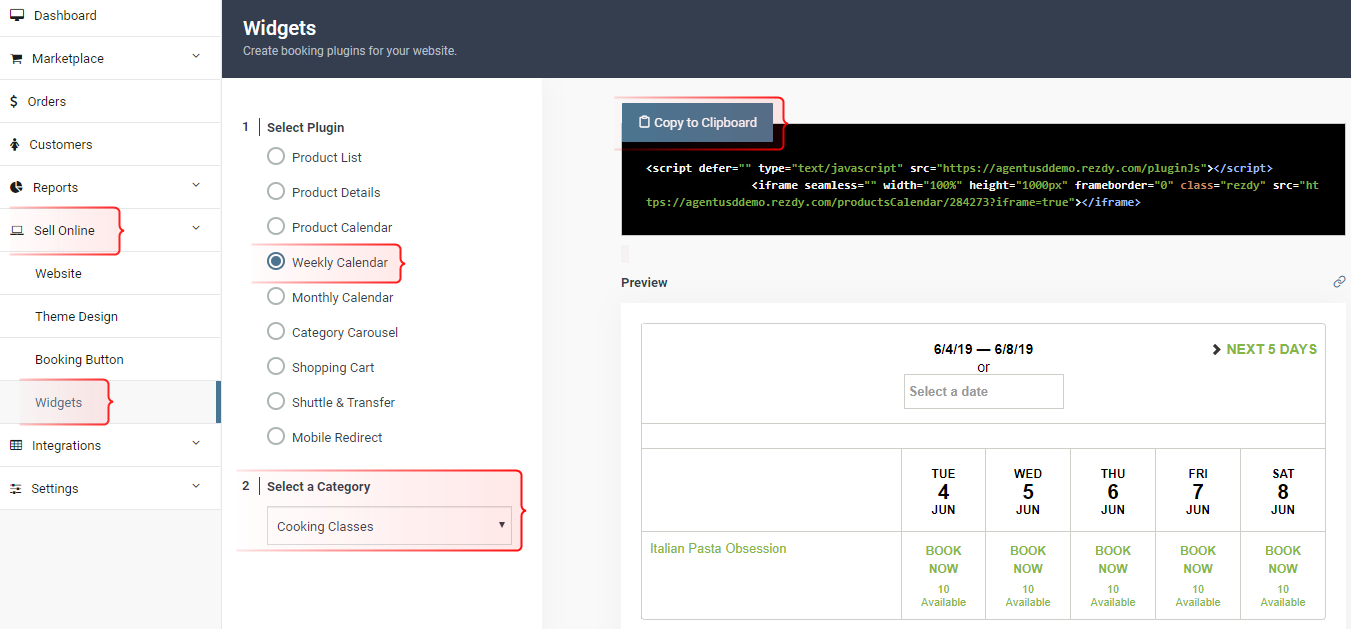Click Book Now for Tuesday 4 June
The image size is (1351, 629).
[x=943, y=559]
